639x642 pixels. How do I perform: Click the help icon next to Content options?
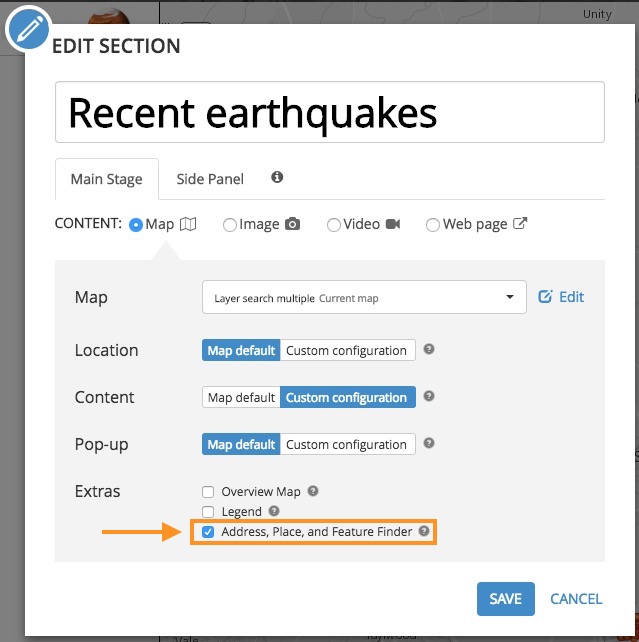(x=429, y=397)
